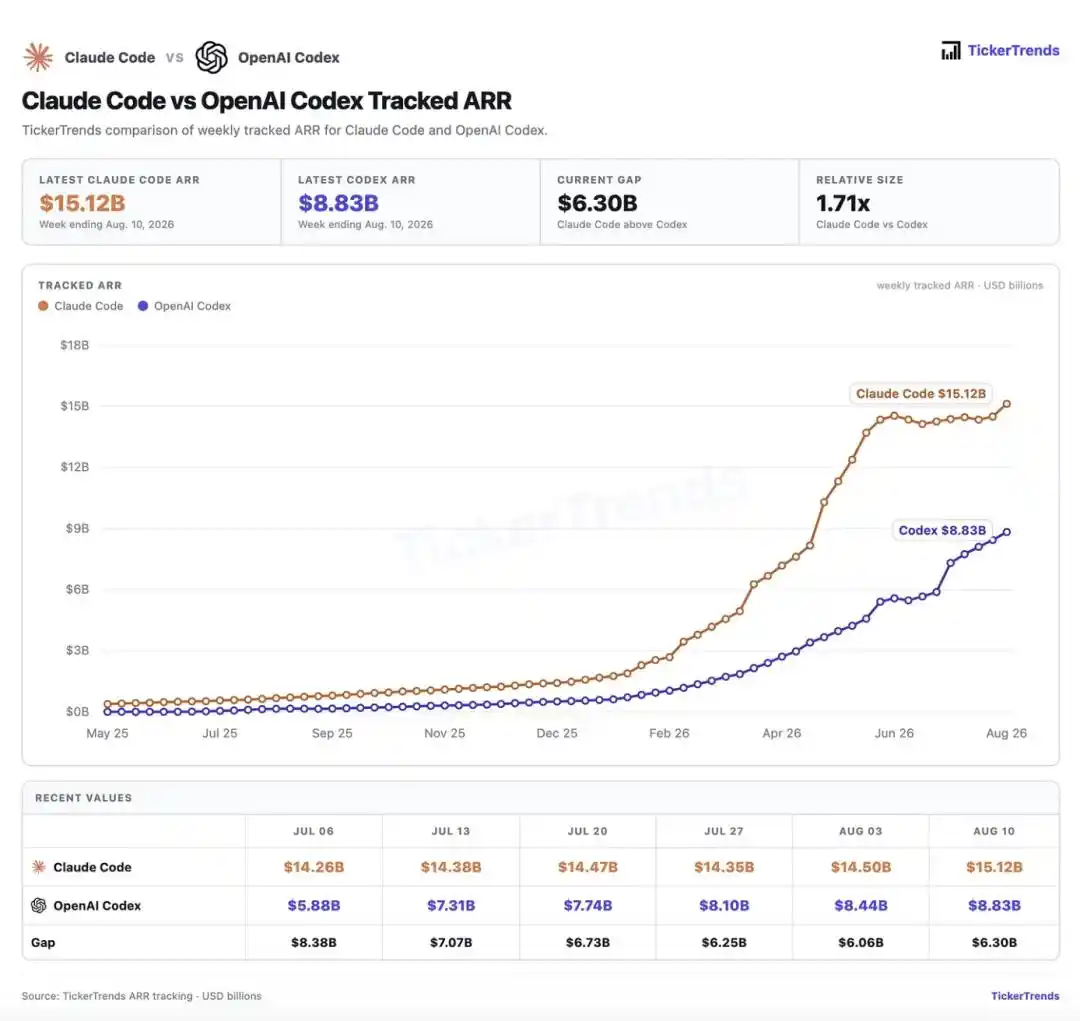Click the Codex '$8.44B' cell

coord(860,905)
